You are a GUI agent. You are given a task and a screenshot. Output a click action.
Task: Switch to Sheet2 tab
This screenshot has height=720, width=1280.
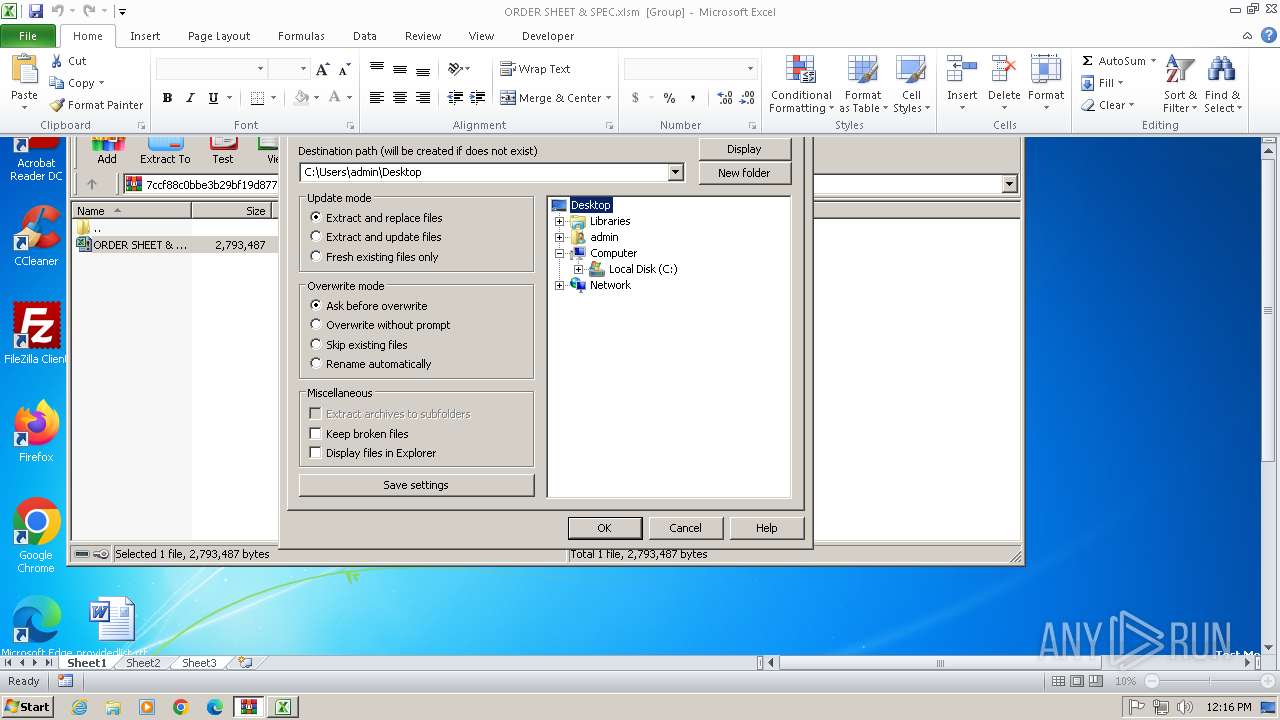[x=142, y=663]
